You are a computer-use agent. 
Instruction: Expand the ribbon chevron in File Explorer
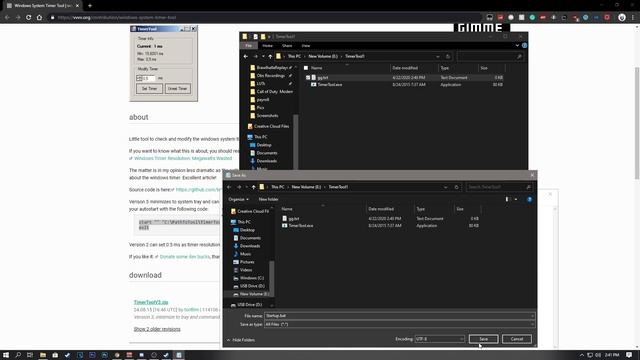tap(518, 46)
